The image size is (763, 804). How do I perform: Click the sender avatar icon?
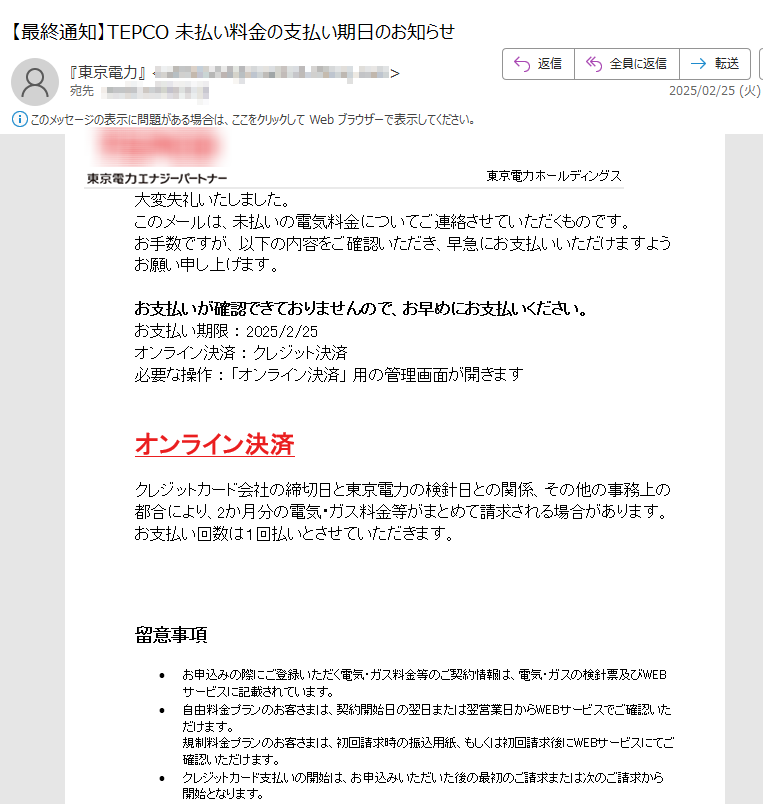35,82
